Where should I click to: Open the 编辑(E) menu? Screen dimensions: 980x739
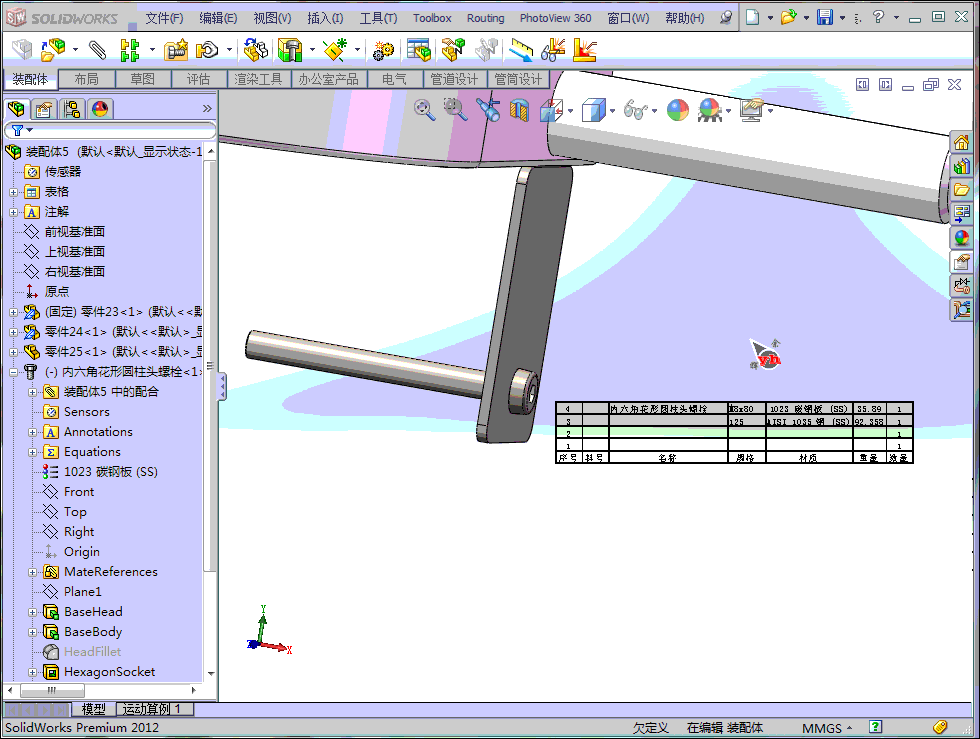pos(218,18)
